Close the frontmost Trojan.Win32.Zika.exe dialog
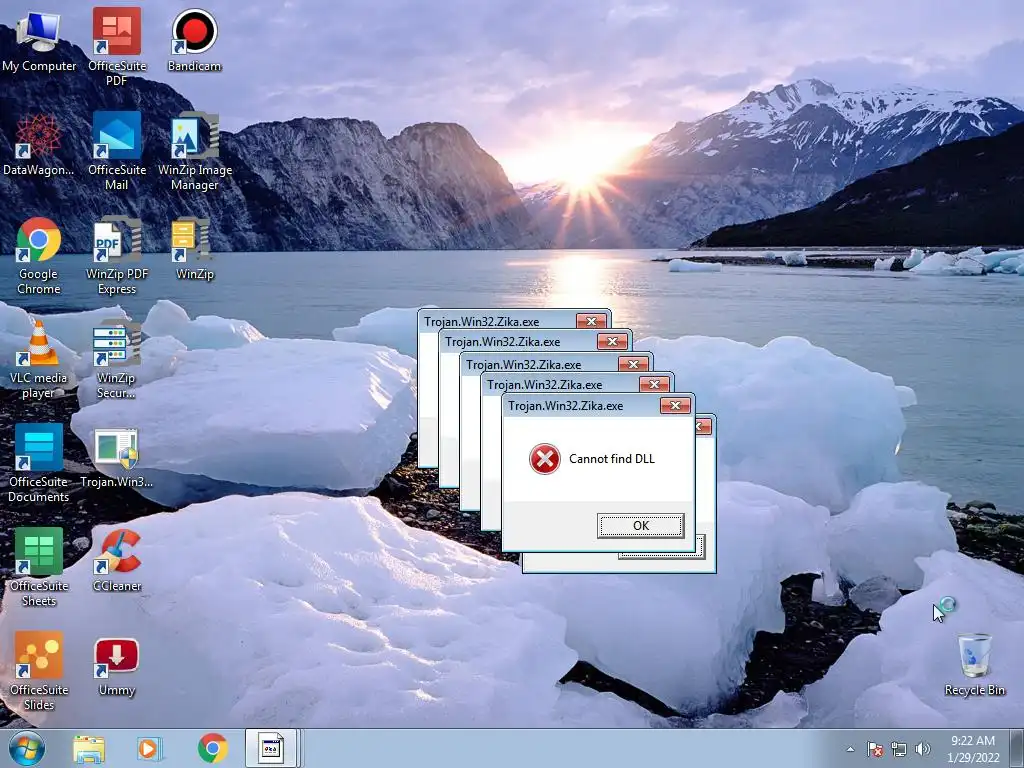The width and height of the screenshot is (1024, 768). tap(675, 406)
